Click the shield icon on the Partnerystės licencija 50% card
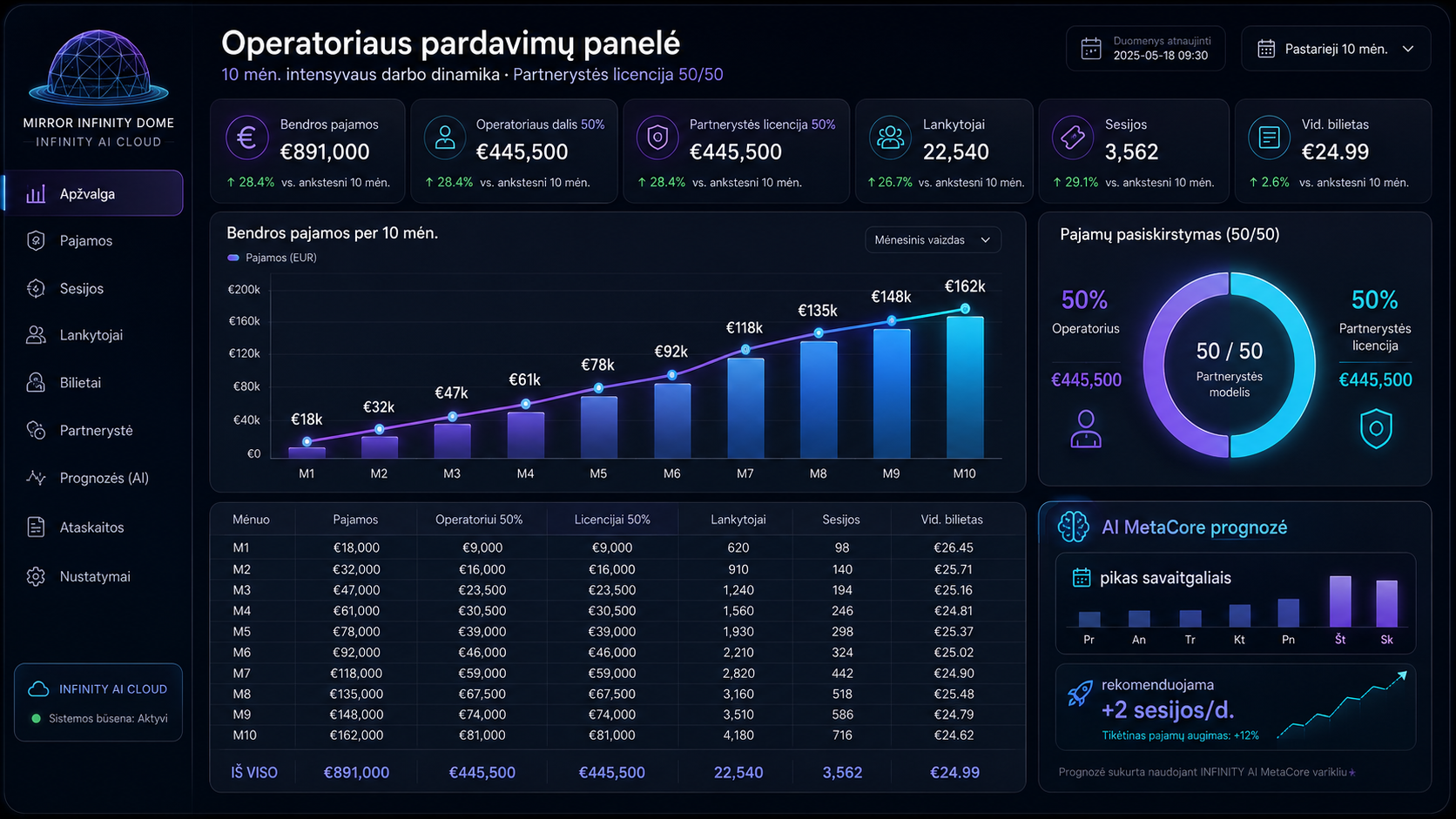Screen dimensions: 1456x819 (x=657, y=138)
